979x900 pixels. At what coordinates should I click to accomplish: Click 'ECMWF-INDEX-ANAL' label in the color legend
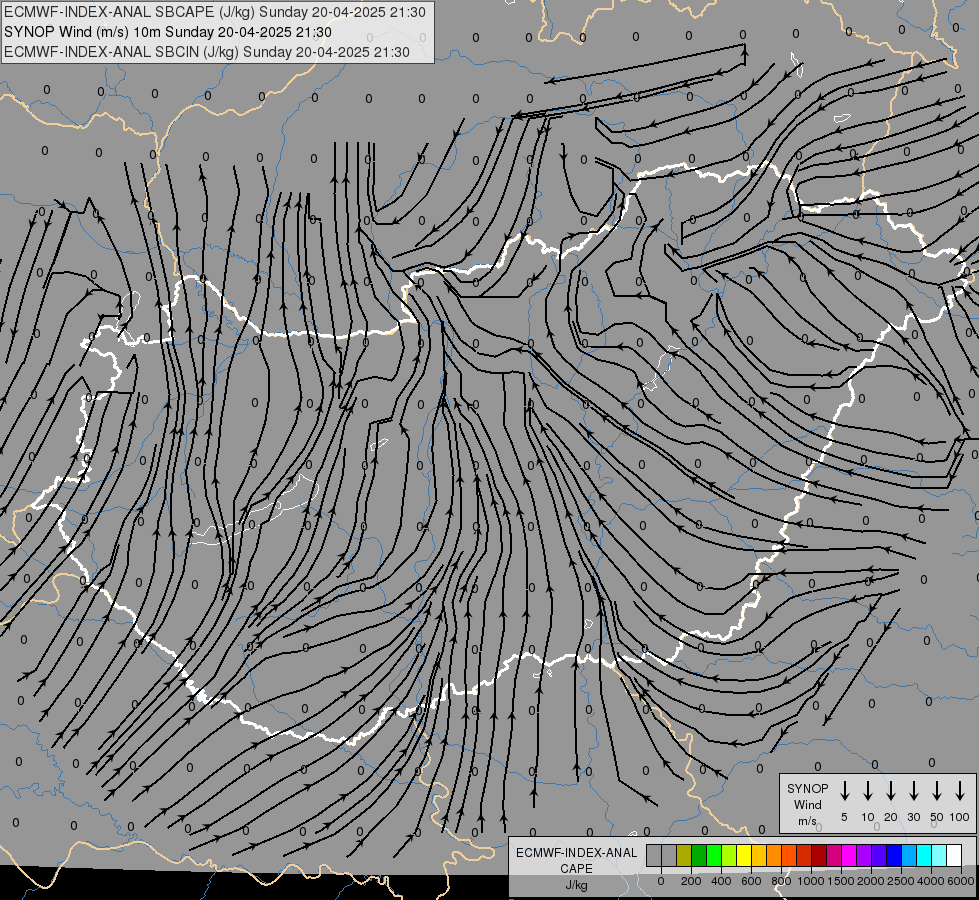(576, 853)
